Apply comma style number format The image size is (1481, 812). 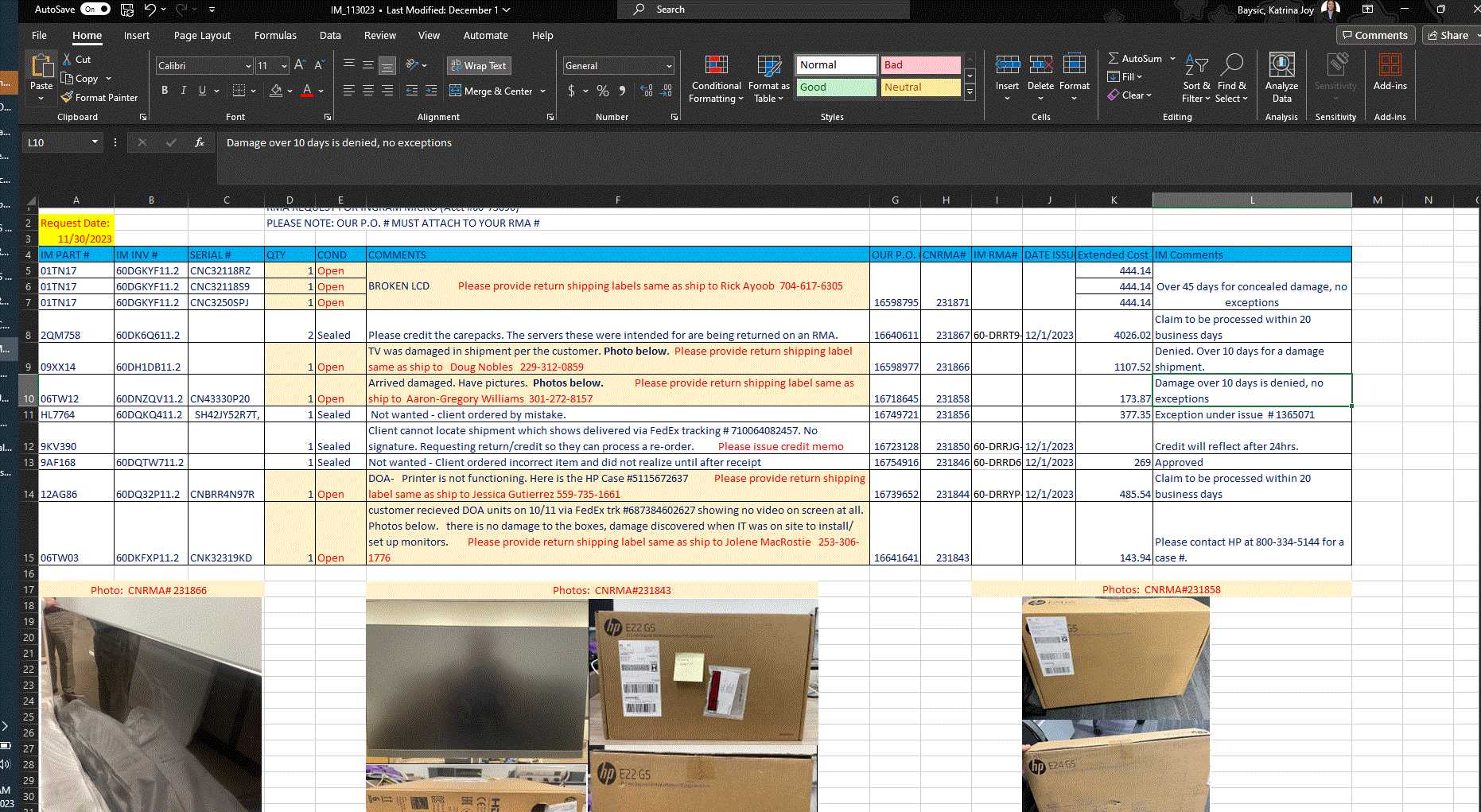tap(622, 91)
